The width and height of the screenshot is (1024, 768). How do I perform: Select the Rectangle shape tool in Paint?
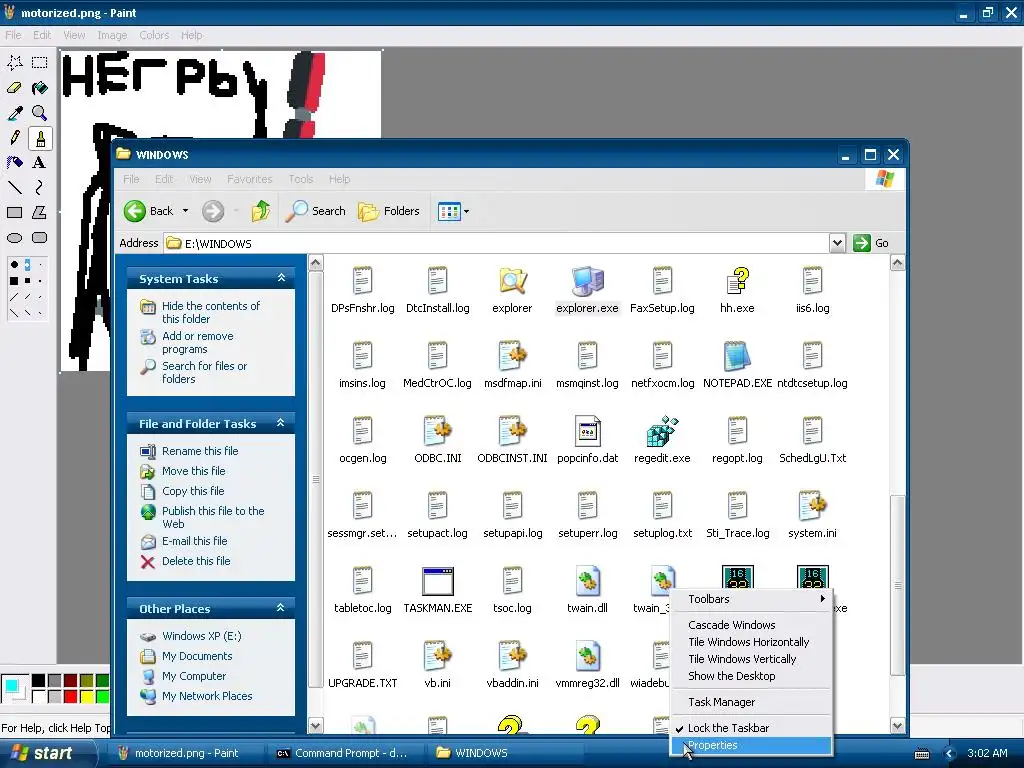click(x=14, y=212)
